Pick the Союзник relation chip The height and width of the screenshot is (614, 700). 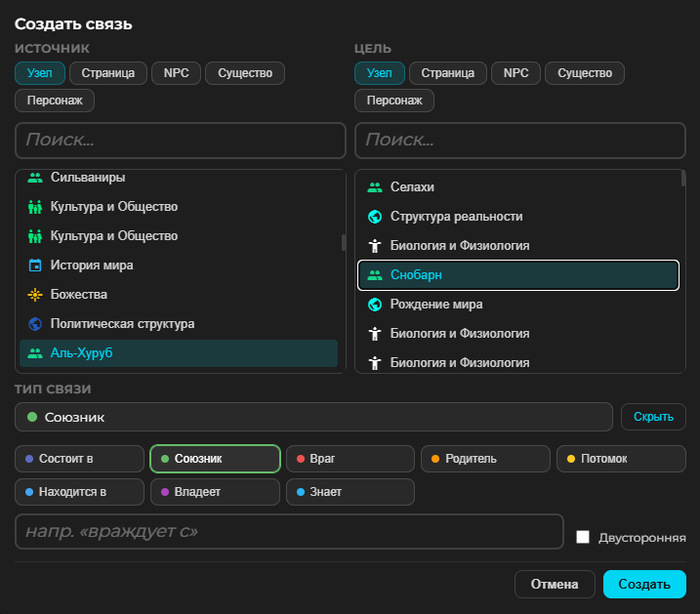click(x=215, y=459)
